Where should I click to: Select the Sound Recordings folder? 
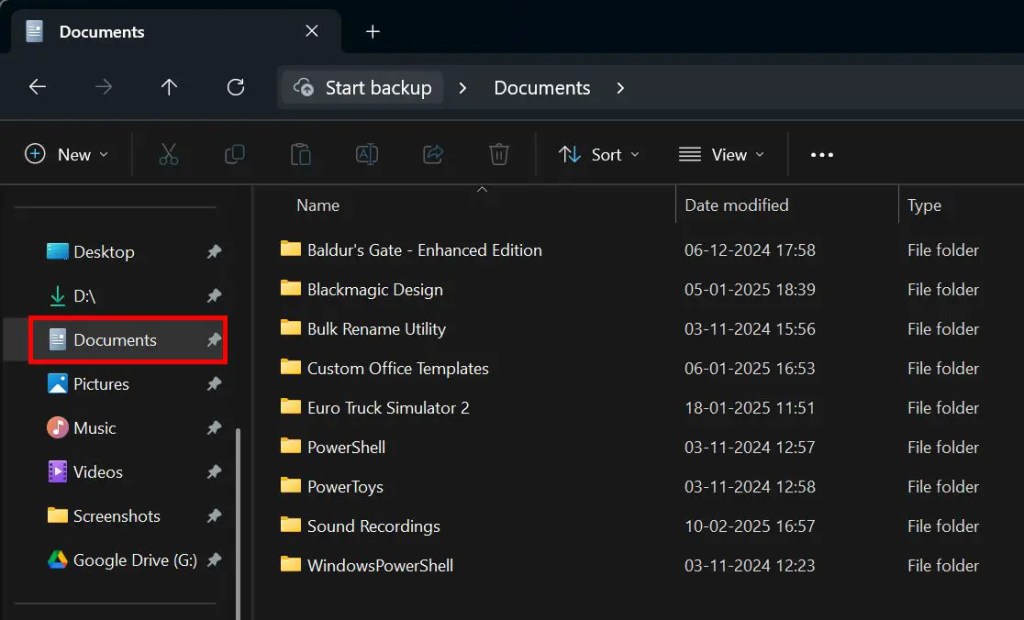pos(374,526)
